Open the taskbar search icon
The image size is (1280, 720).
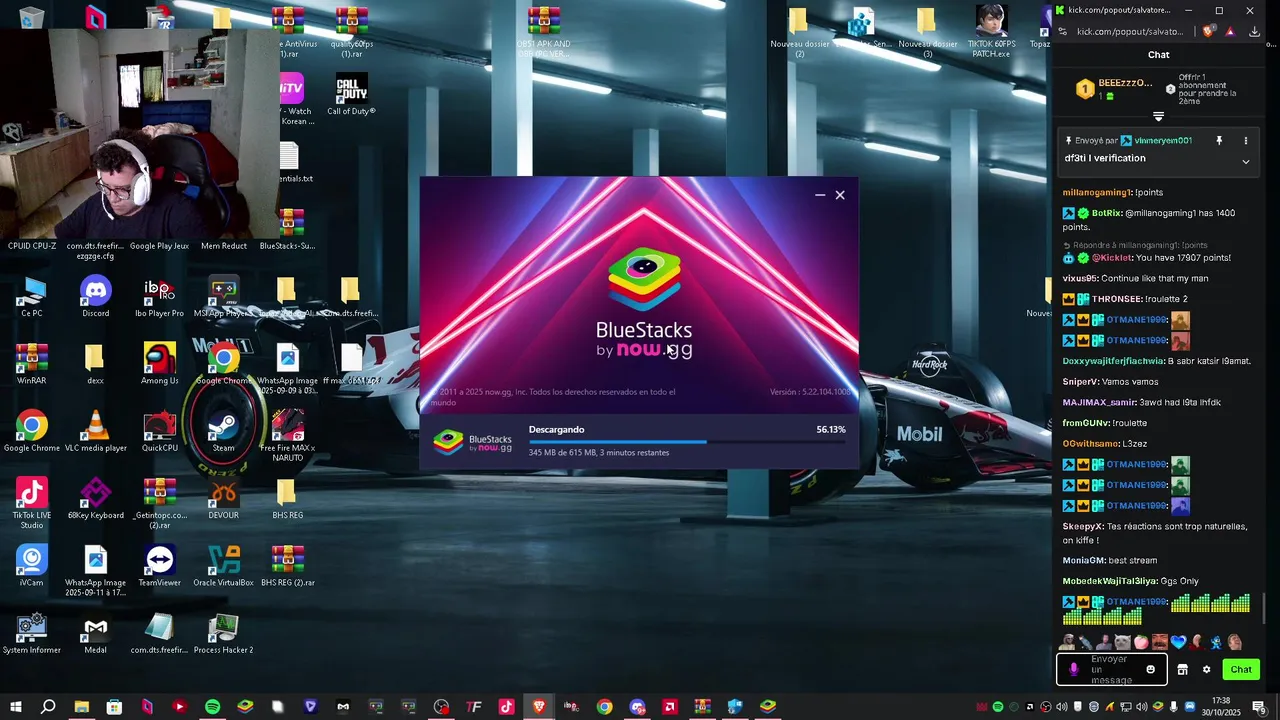(x=48, y=707)
